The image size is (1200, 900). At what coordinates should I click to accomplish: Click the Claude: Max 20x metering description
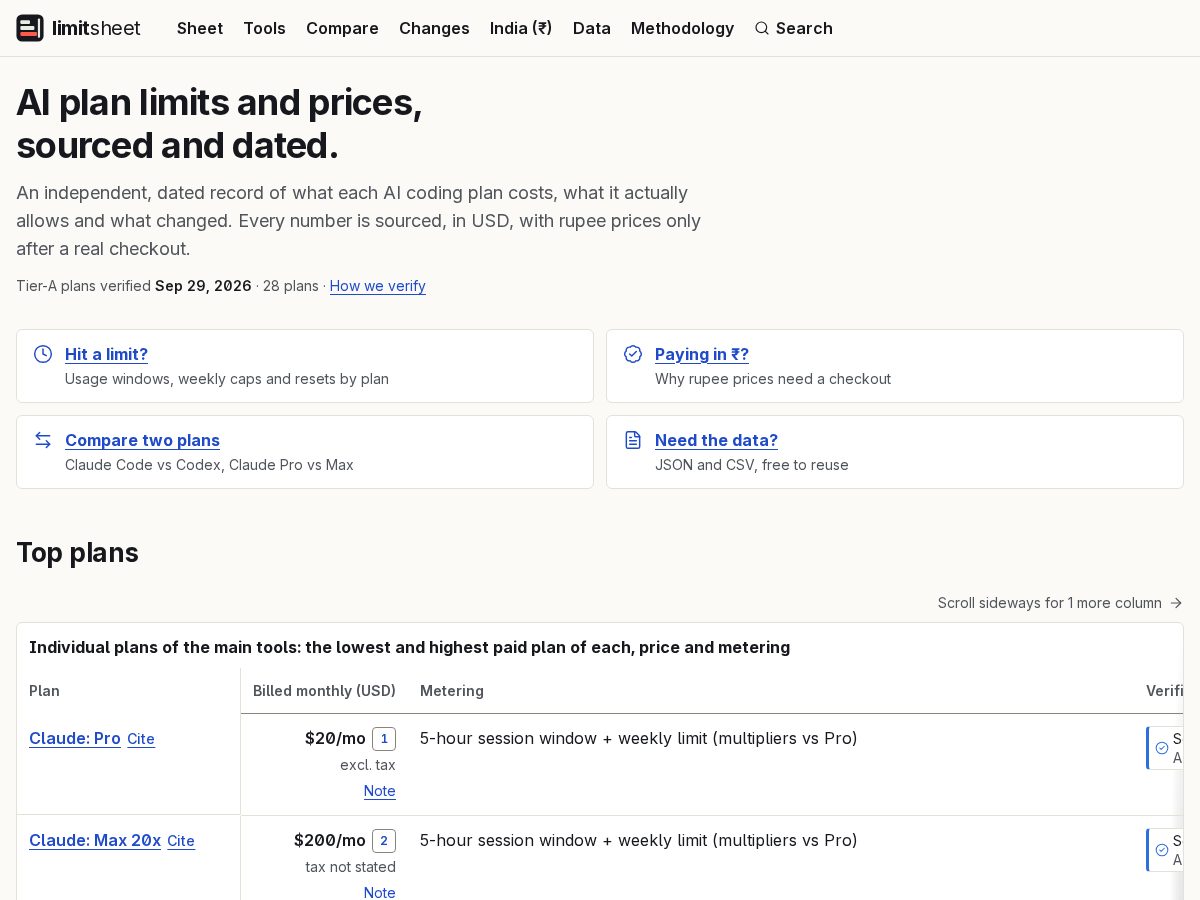click(639, 840)
